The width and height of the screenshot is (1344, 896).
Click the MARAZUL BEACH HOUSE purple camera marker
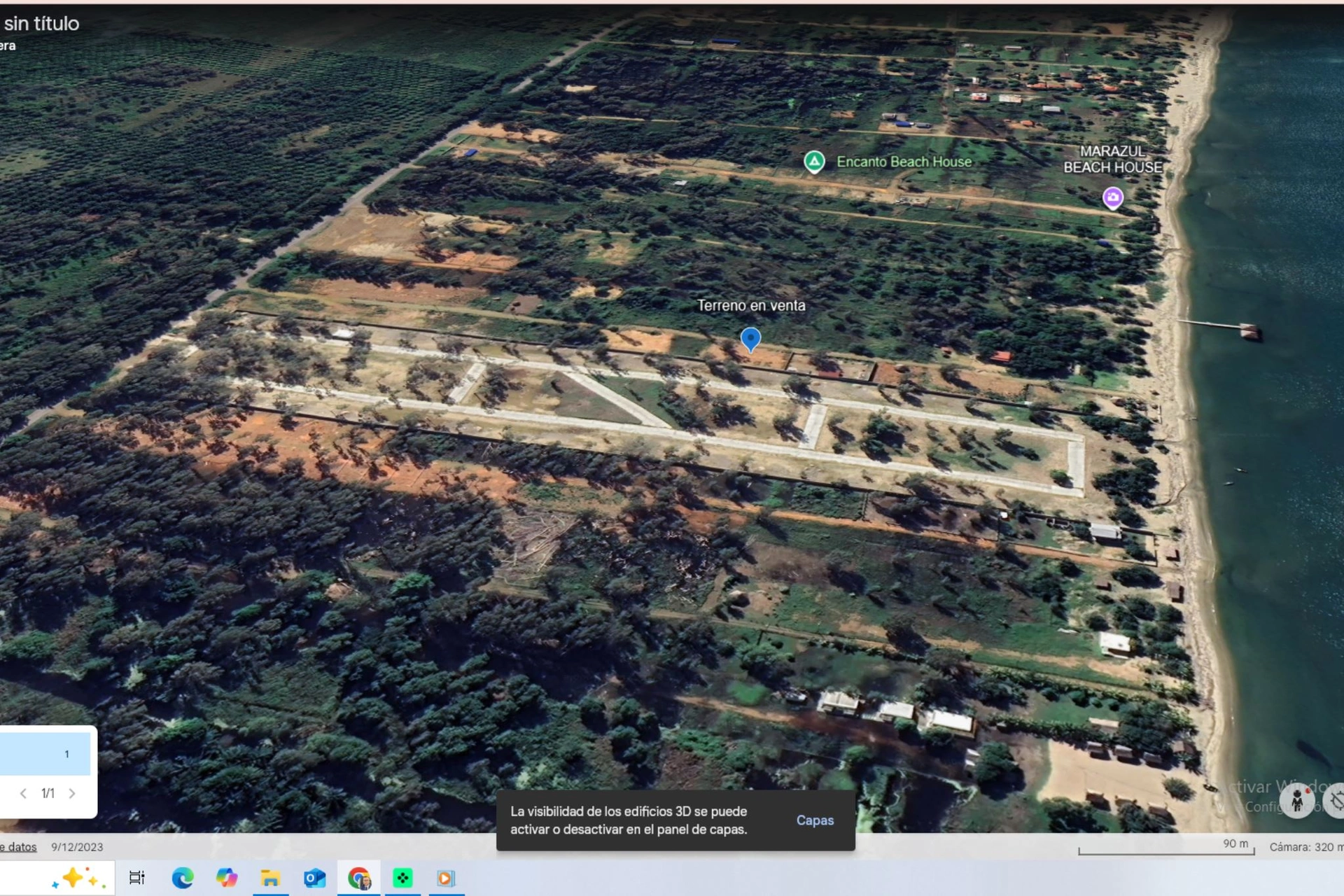[x=1113, y=197]
